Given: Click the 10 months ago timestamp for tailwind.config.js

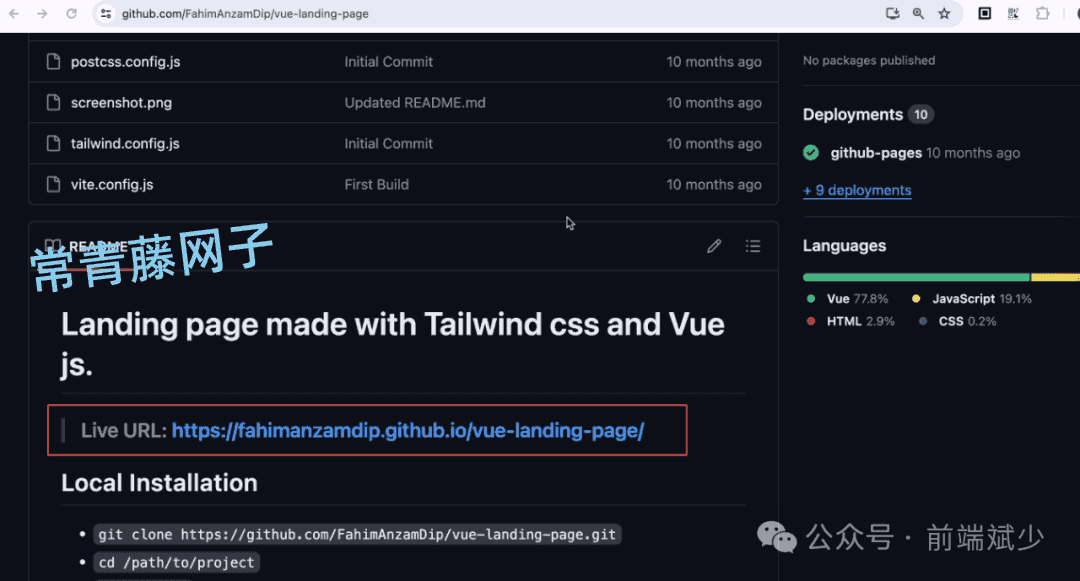Looking at the screenshot, I should (714, 143).
